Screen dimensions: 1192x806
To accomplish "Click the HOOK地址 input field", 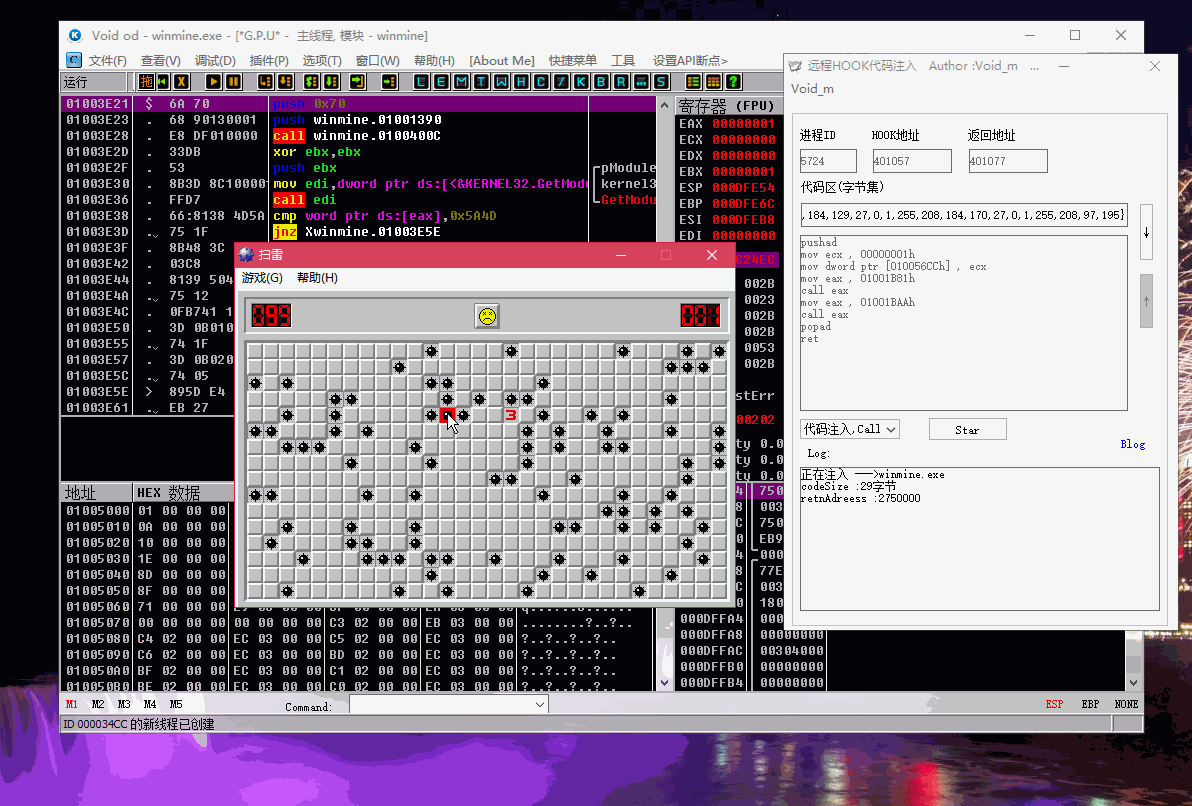I will click(x=911, y=161).
